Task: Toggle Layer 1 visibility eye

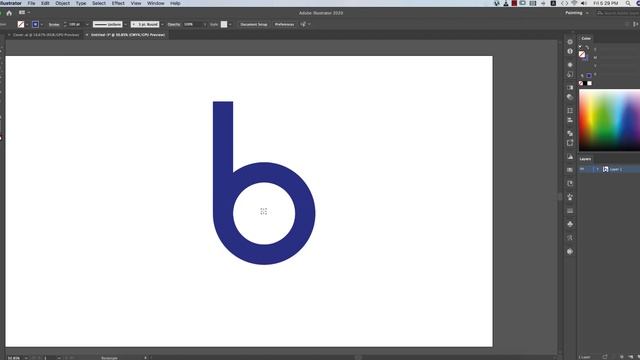Action: click(x=582, y=169)
